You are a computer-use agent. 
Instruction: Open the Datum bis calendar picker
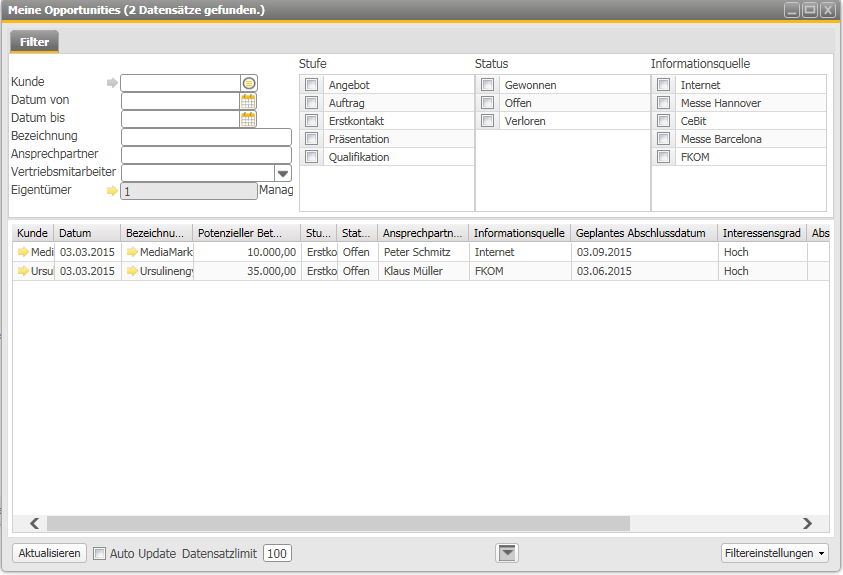[x=248, y=119]
